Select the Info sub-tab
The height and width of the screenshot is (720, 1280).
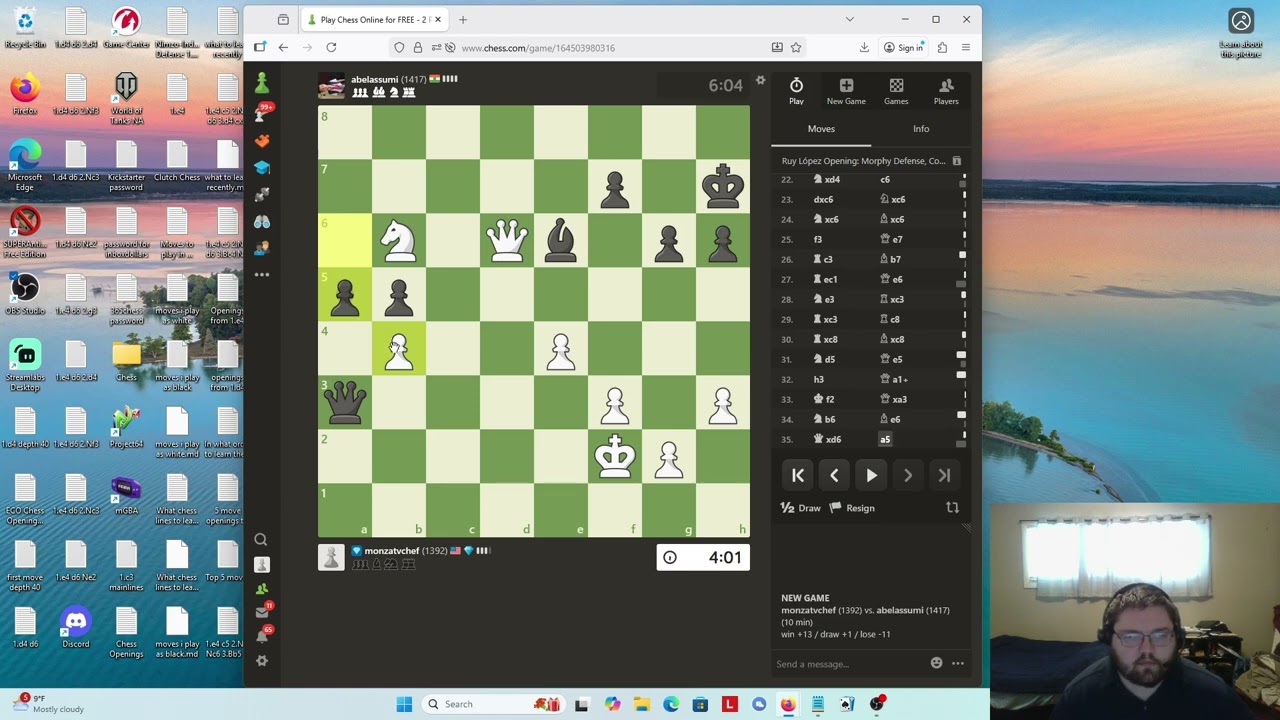tap(921, 129)
